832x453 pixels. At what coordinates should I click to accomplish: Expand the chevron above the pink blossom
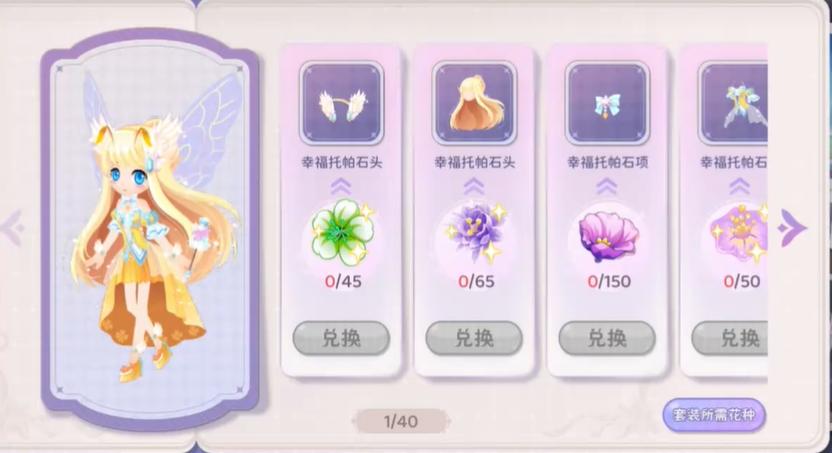point(740,186)
